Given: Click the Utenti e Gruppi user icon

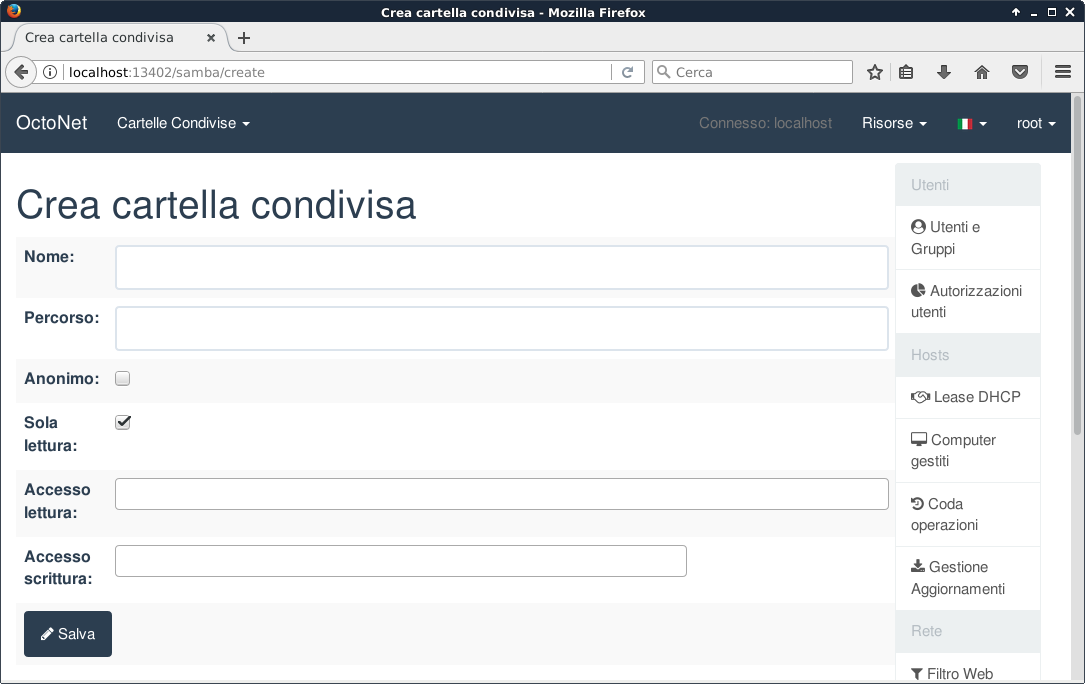Looking at the screenshot, I should tap(918, 227).
